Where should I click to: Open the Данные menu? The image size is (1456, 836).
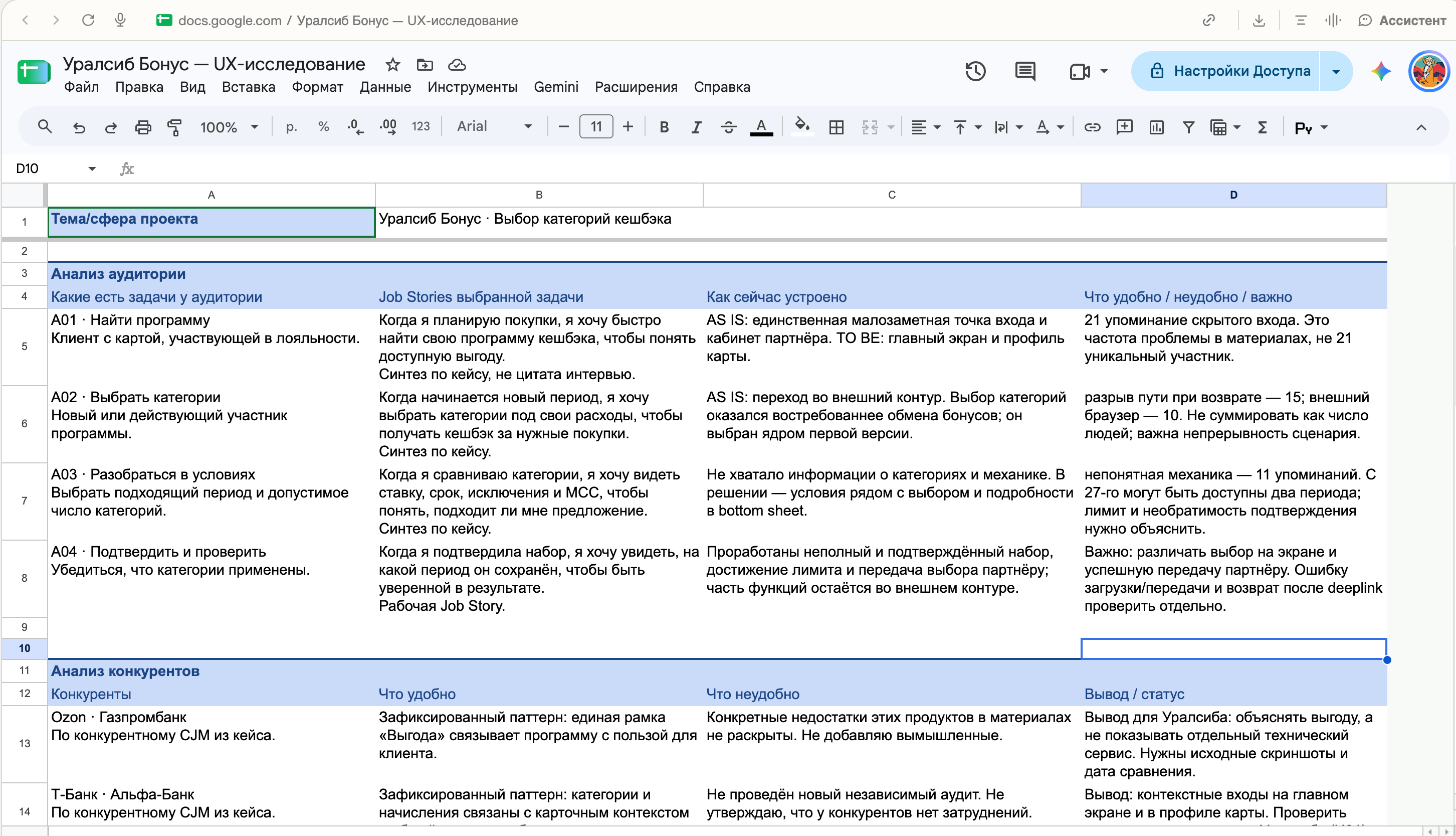385,87
